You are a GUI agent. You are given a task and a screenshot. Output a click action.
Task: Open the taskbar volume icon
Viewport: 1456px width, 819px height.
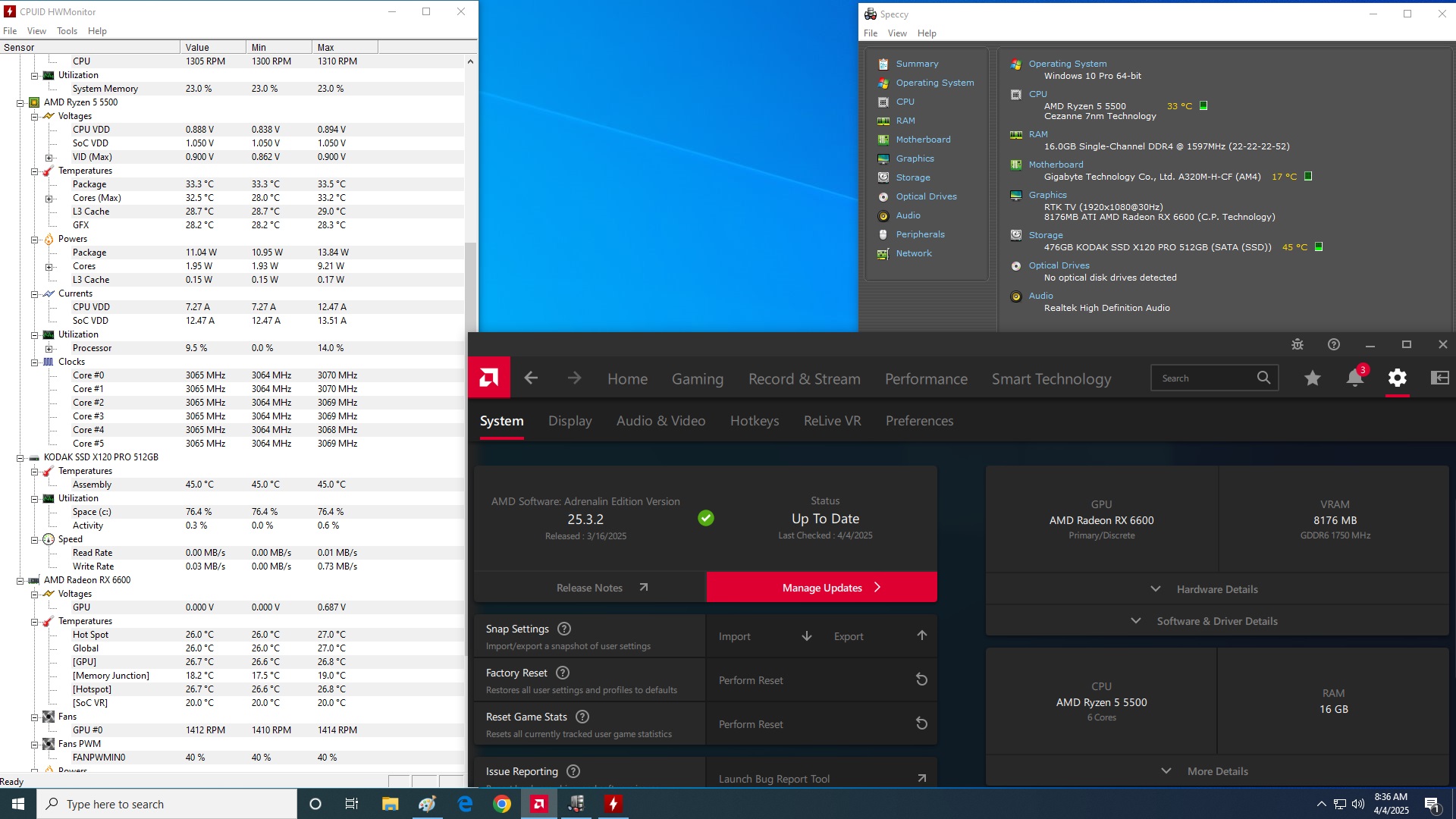tap(1358, 804)
